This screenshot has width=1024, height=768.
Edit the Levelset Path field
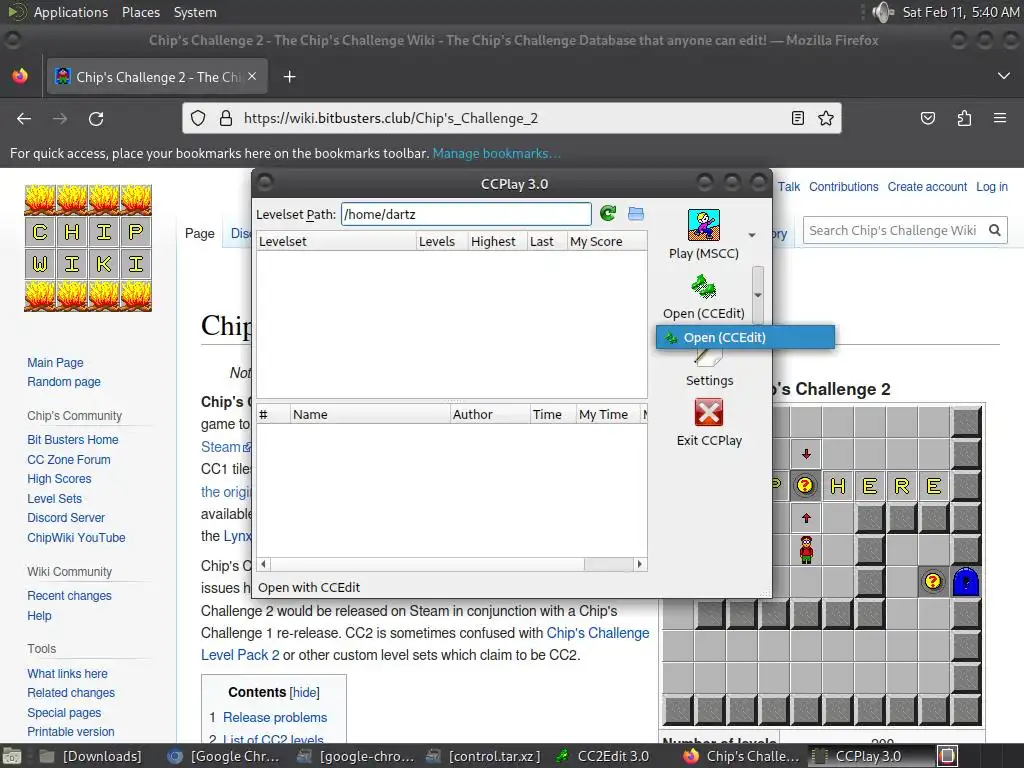[466, 214]
